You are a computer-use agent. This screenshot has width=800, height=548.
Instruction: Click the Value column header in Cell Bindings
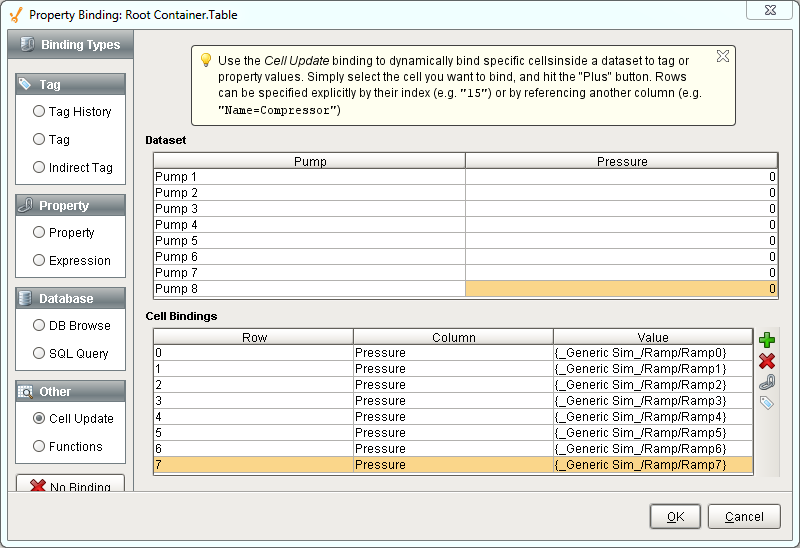[652, 337]
